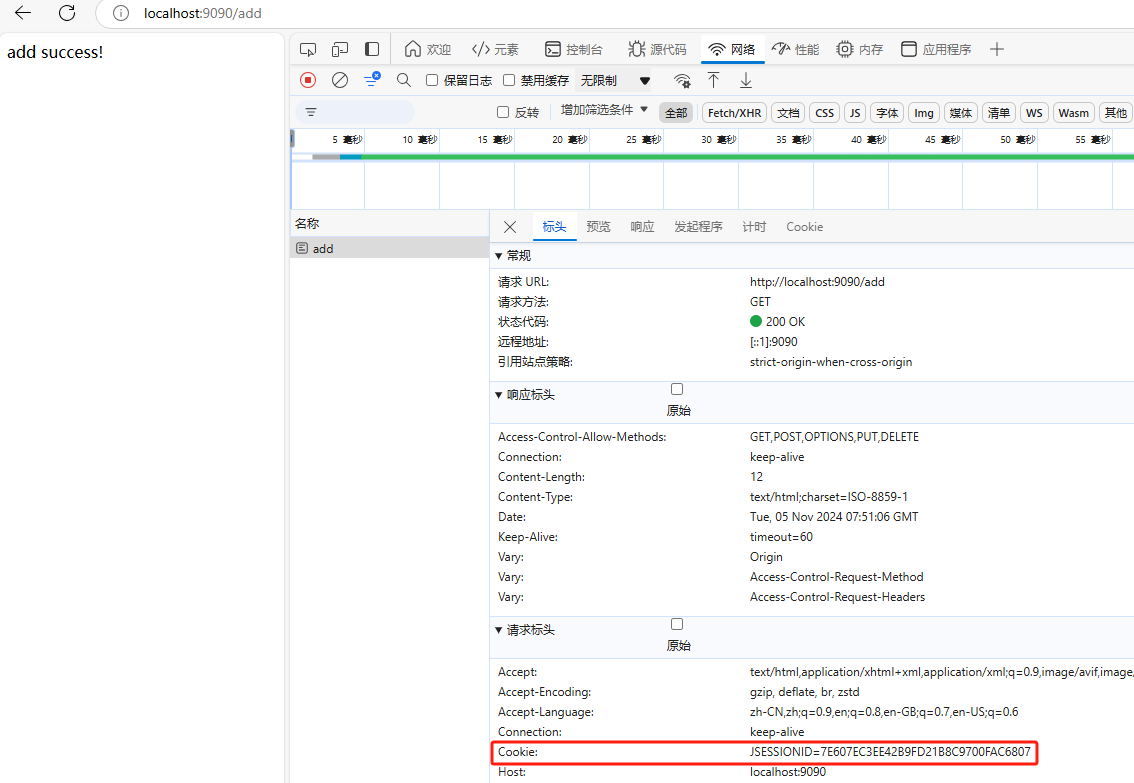This screenshot has width=1134, height=783.
Task: Enable the 保留日志 checkbox
Action: coord(432,80)
